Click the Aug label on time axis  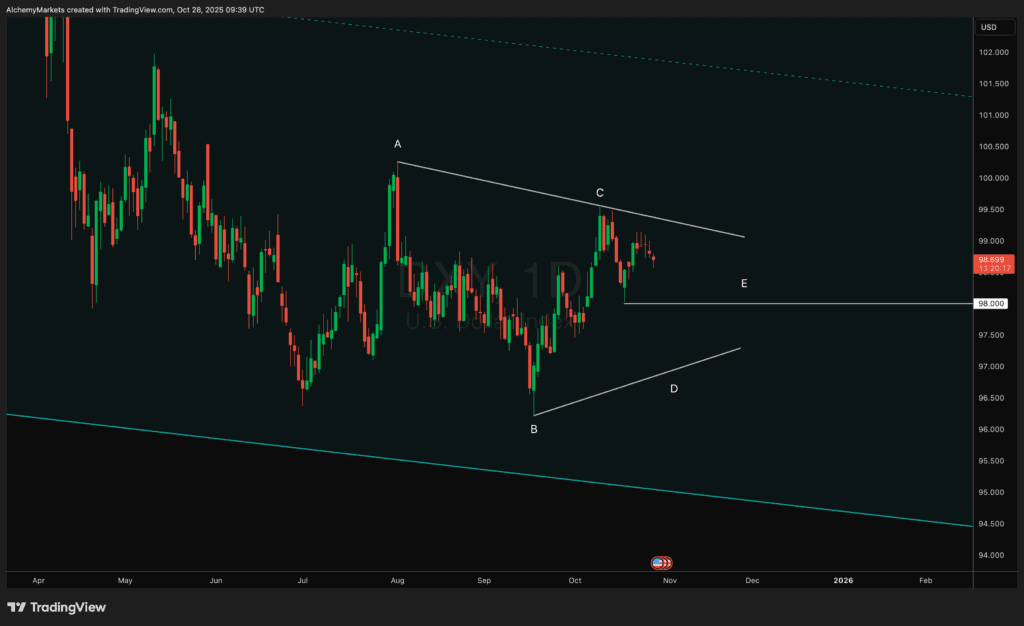click(x=397, y=580)
